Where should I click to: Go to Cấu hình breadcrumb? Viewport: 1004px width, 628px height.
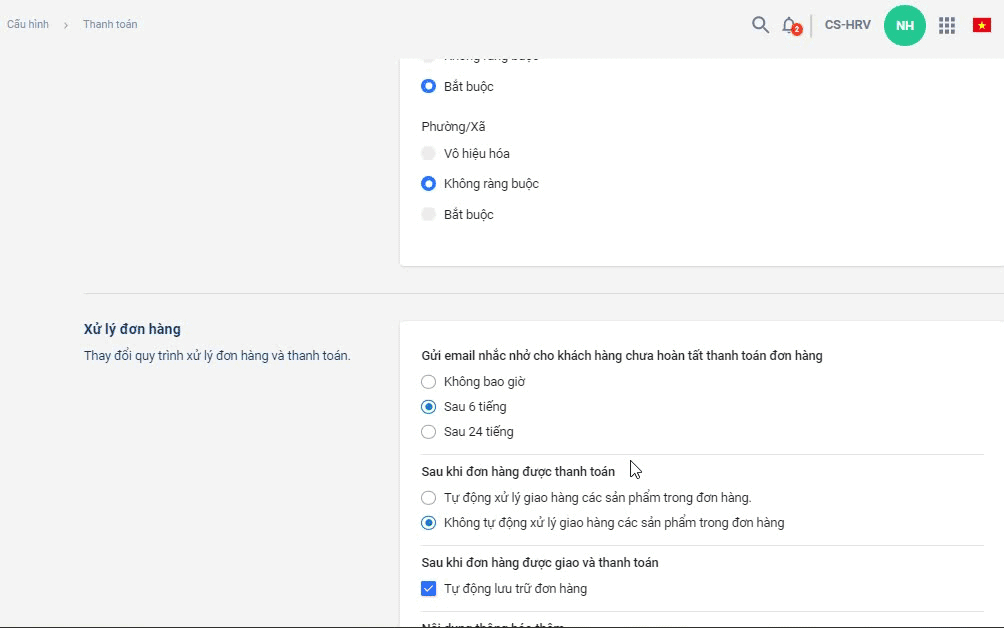28,24
